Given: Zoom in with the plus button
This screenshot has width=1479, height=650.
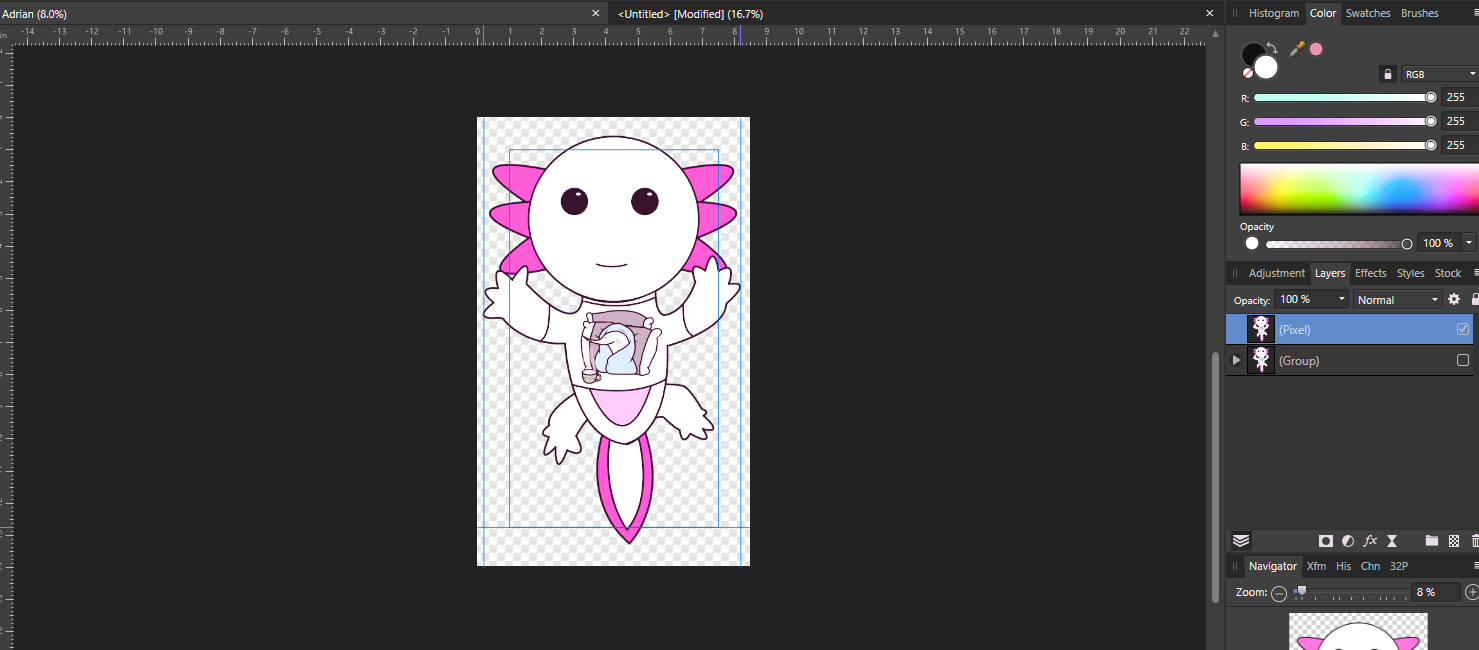Looking at the screenshot, I should click(1472, 593).
